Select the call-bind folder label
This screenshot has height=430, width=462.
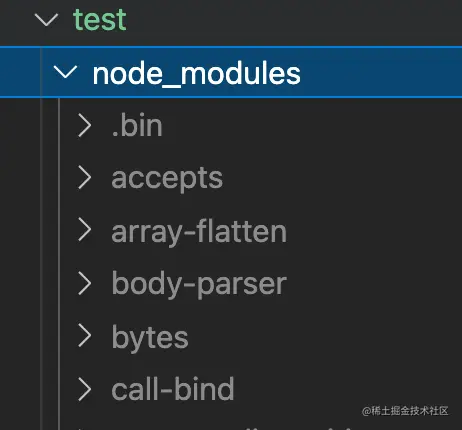point(173,389)
